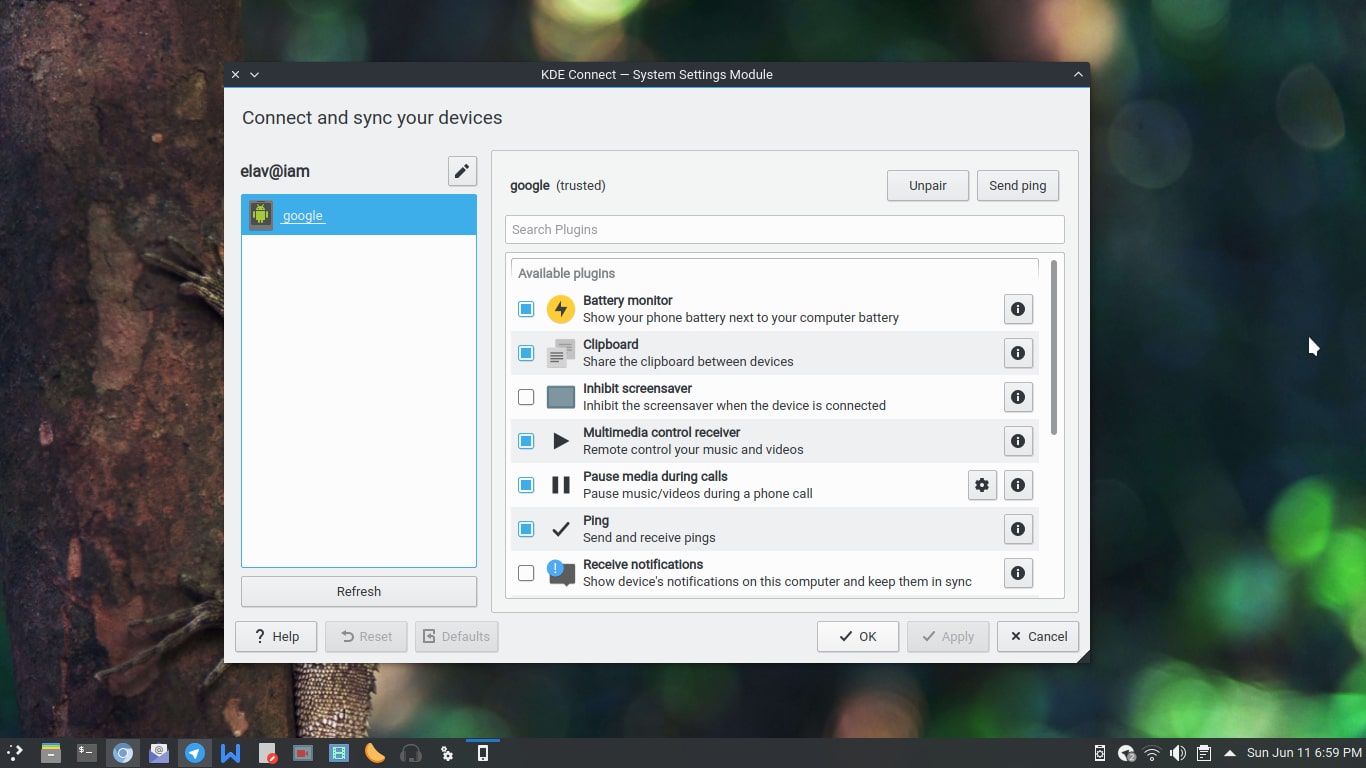The width and height of the screenshot is (1366, 768).
Task: Click the KDE Connect phone icon in tray
Action: tap(1100, 753)
